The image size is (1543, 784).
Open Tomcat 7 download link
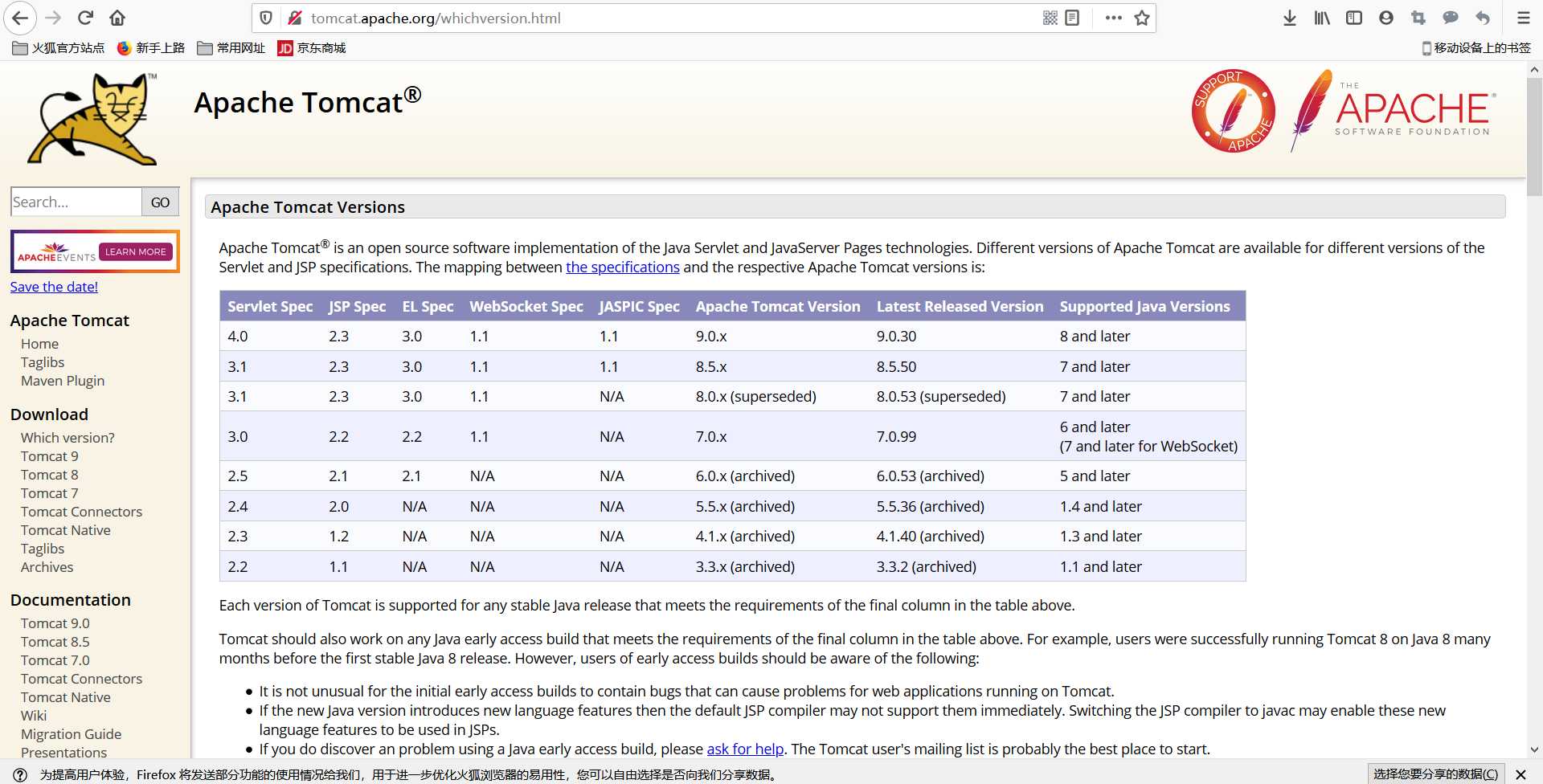tap(50, 493)
